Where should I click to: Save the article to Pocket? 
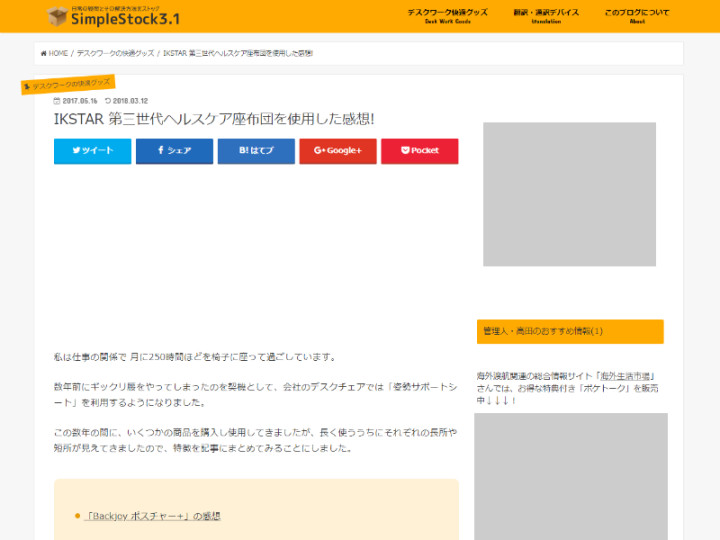419,151
